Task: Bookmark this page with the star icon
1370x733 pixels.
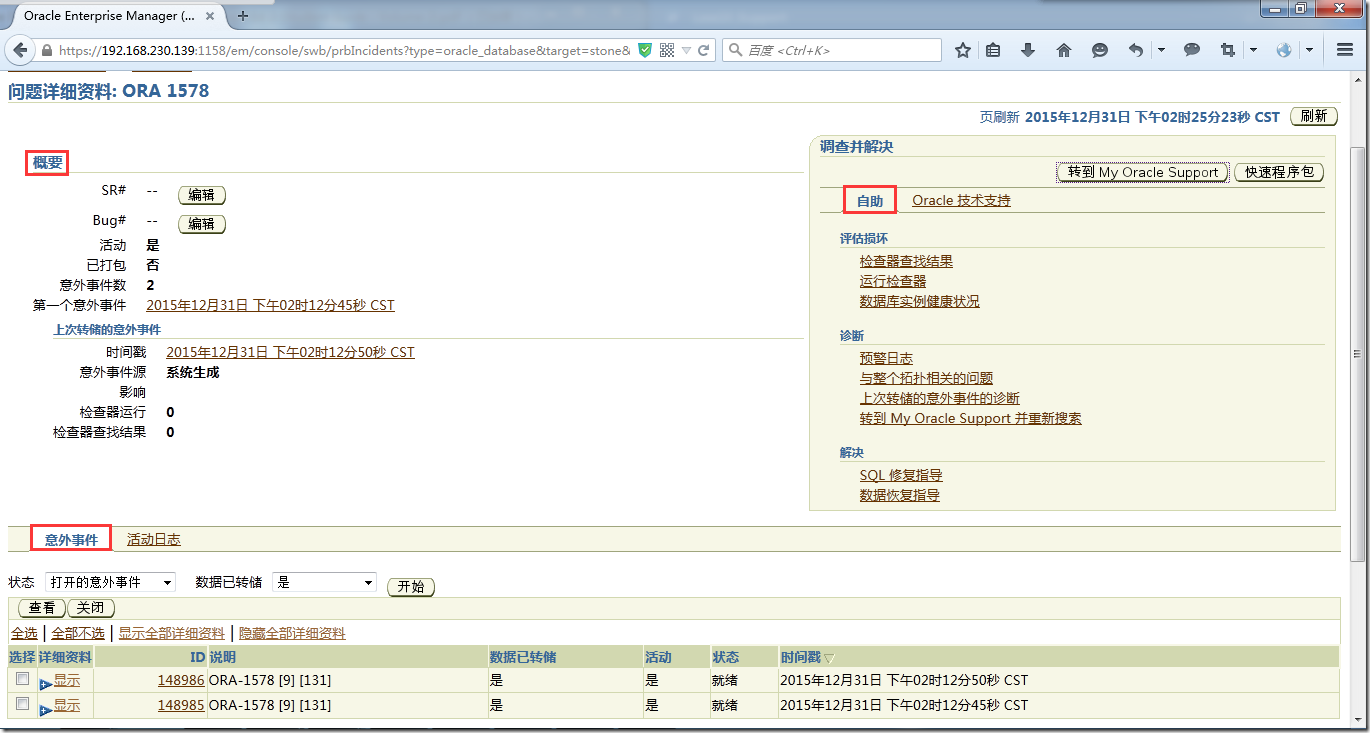Action: (x=962, y=50)
